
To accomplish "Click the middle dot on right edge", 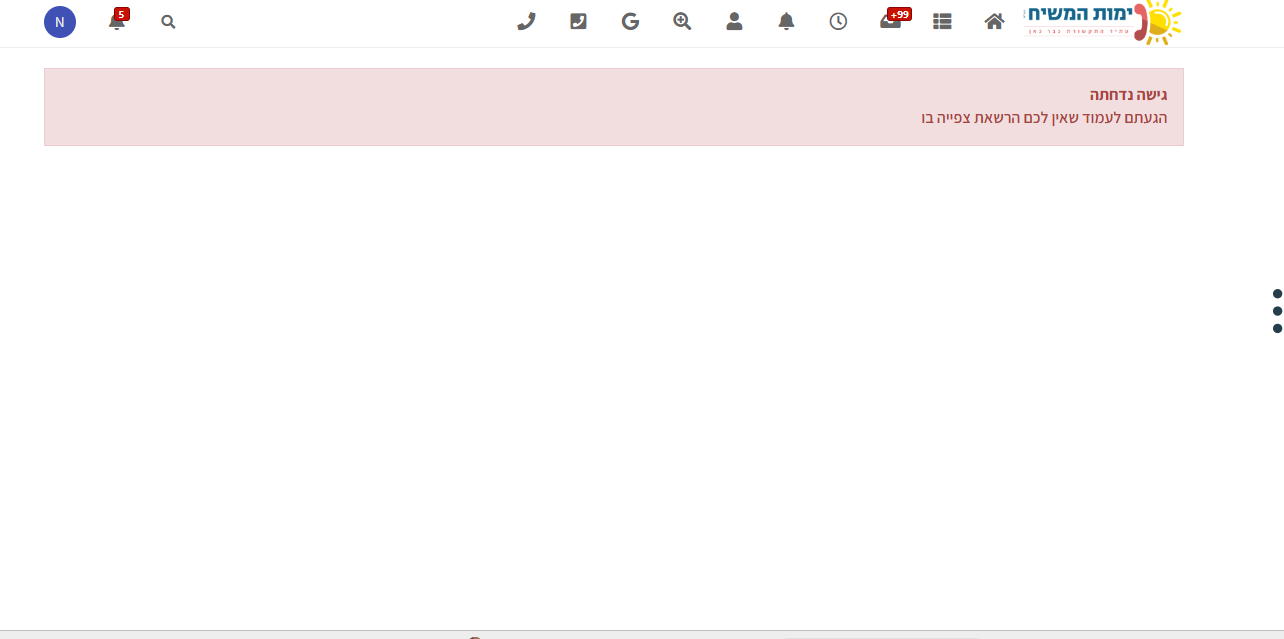I will pos(1277,311).
